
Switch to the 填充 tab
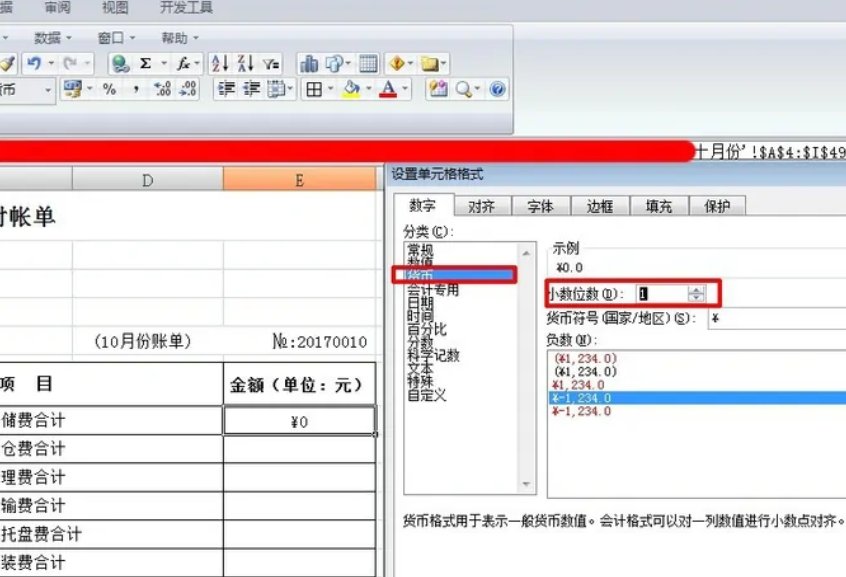coord(659,206)
